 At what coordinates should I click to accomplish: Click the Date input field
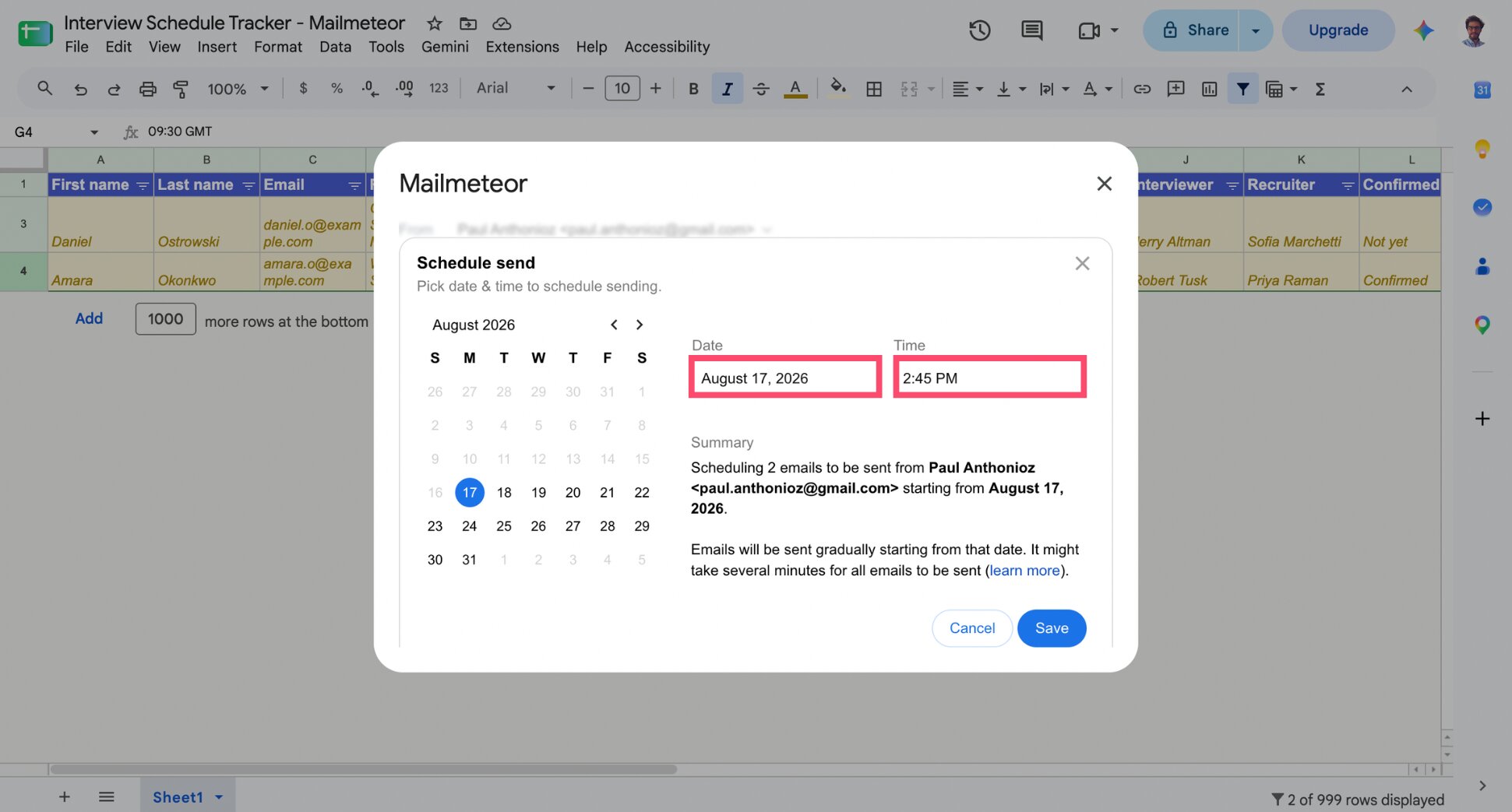point(784,378)
